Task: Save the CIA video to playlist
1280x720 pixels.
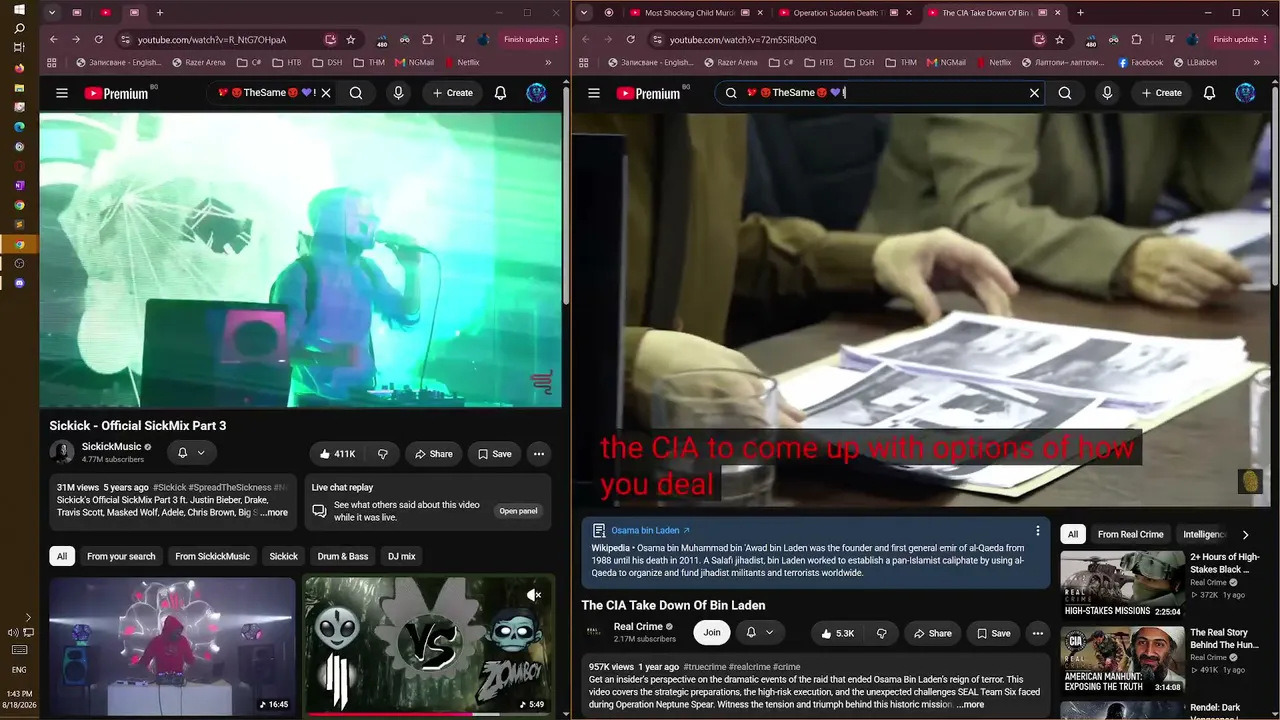Action: click(x=993, y=633)
